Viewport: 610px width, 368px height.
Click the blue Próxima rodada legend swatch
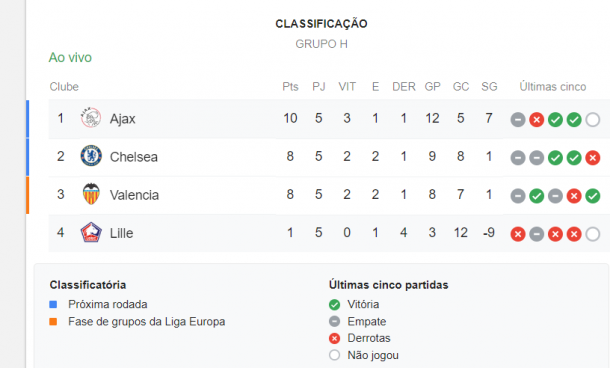53,304
